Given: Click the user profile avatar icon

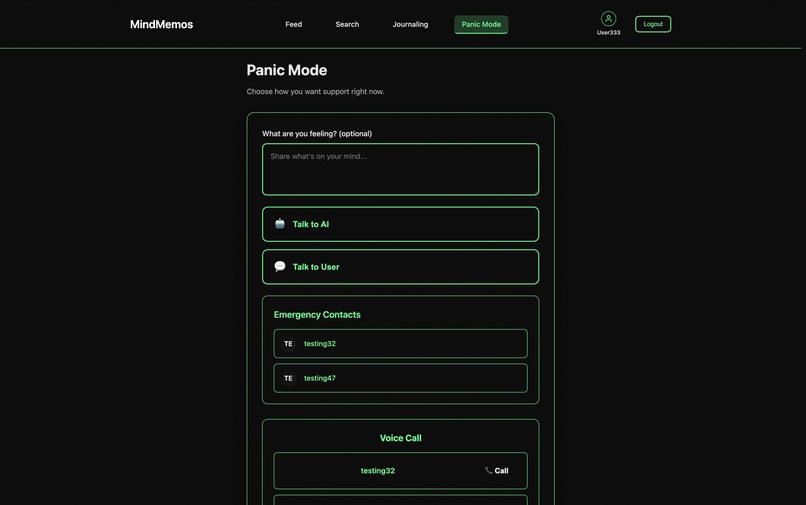Looking at the screenshot, I should [608, 19].
